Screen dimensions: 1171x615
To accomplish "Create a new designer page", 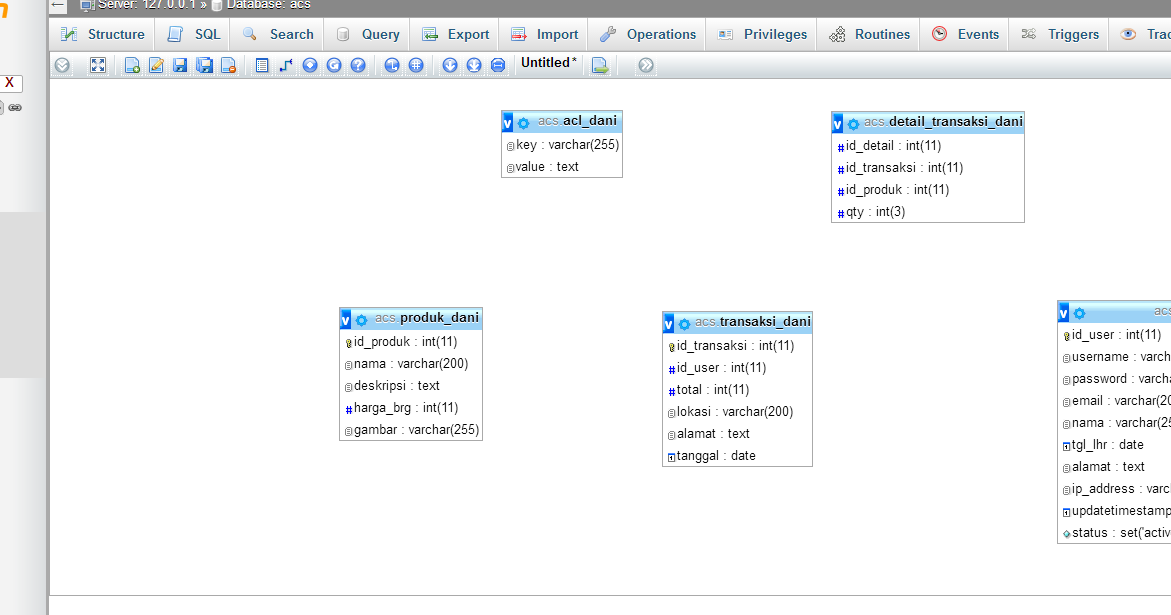I will click(131, 65).
